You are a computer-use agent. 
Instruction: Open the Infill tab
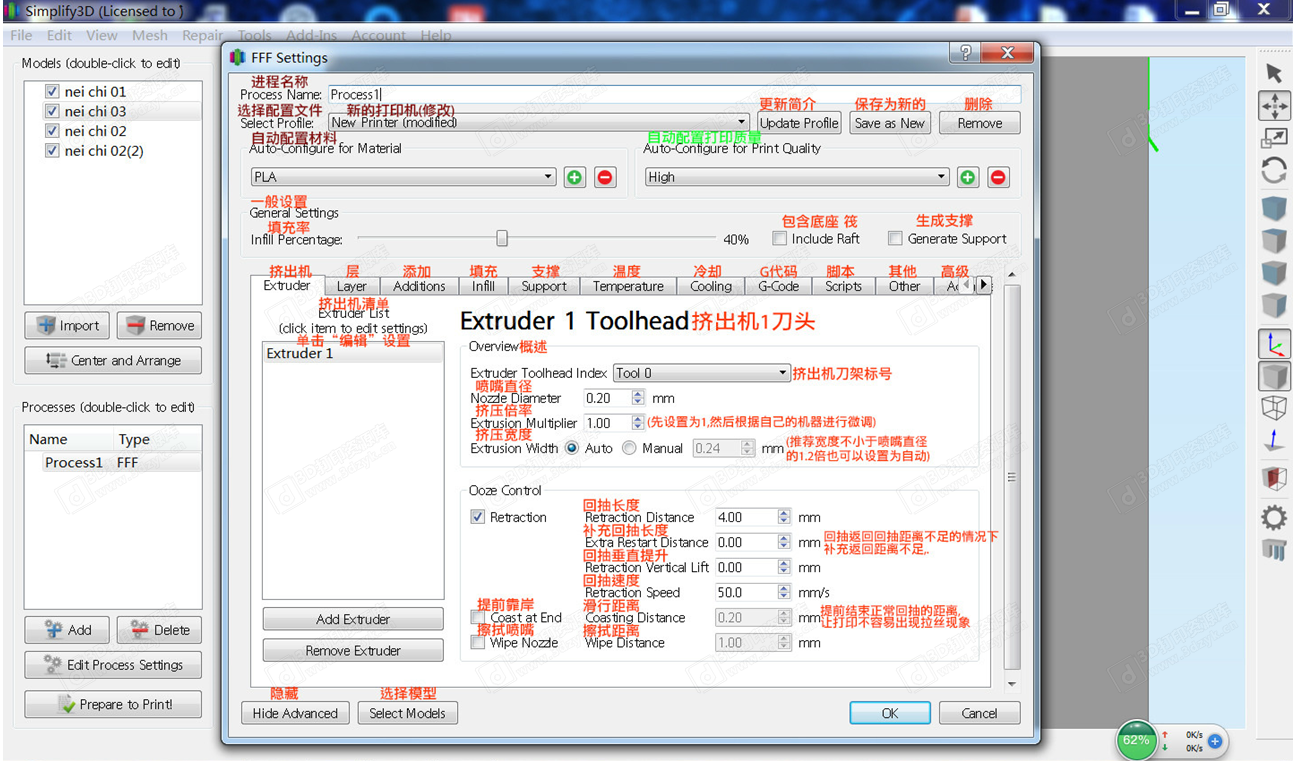[x=483, y=286]
